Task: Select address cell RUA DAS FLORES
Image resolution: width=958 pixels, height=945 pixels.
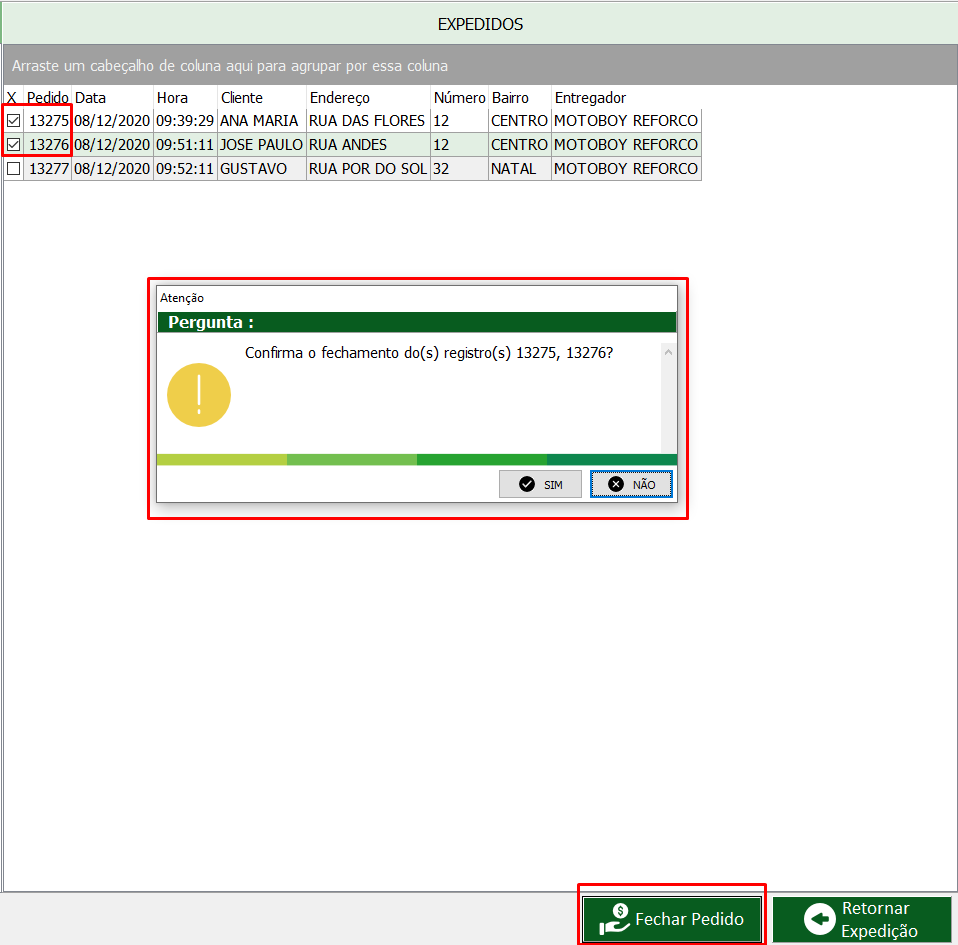Action: (x=368, y=121)
